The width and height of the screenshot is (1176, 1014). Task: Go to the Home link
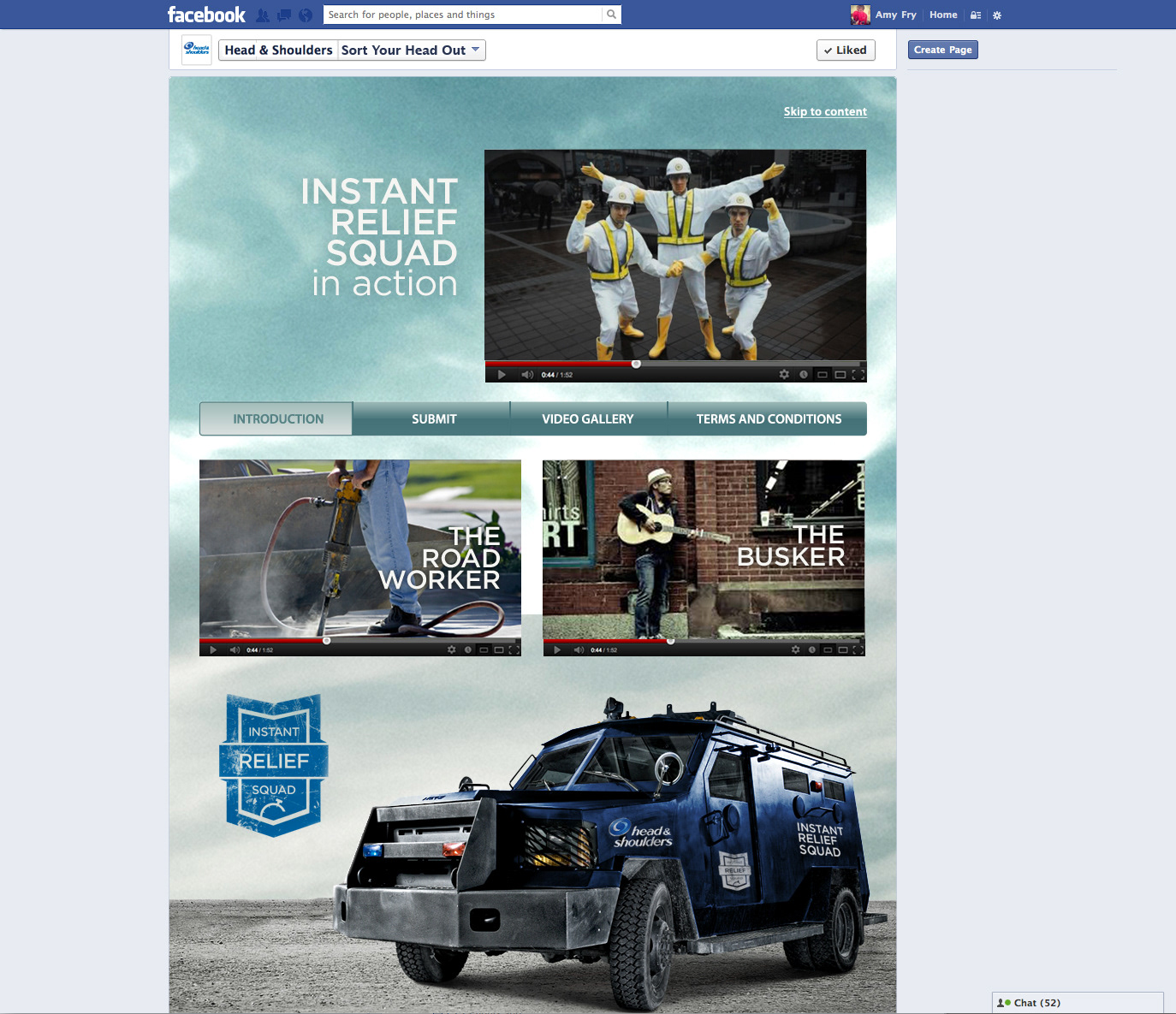(x=943, y=15)
